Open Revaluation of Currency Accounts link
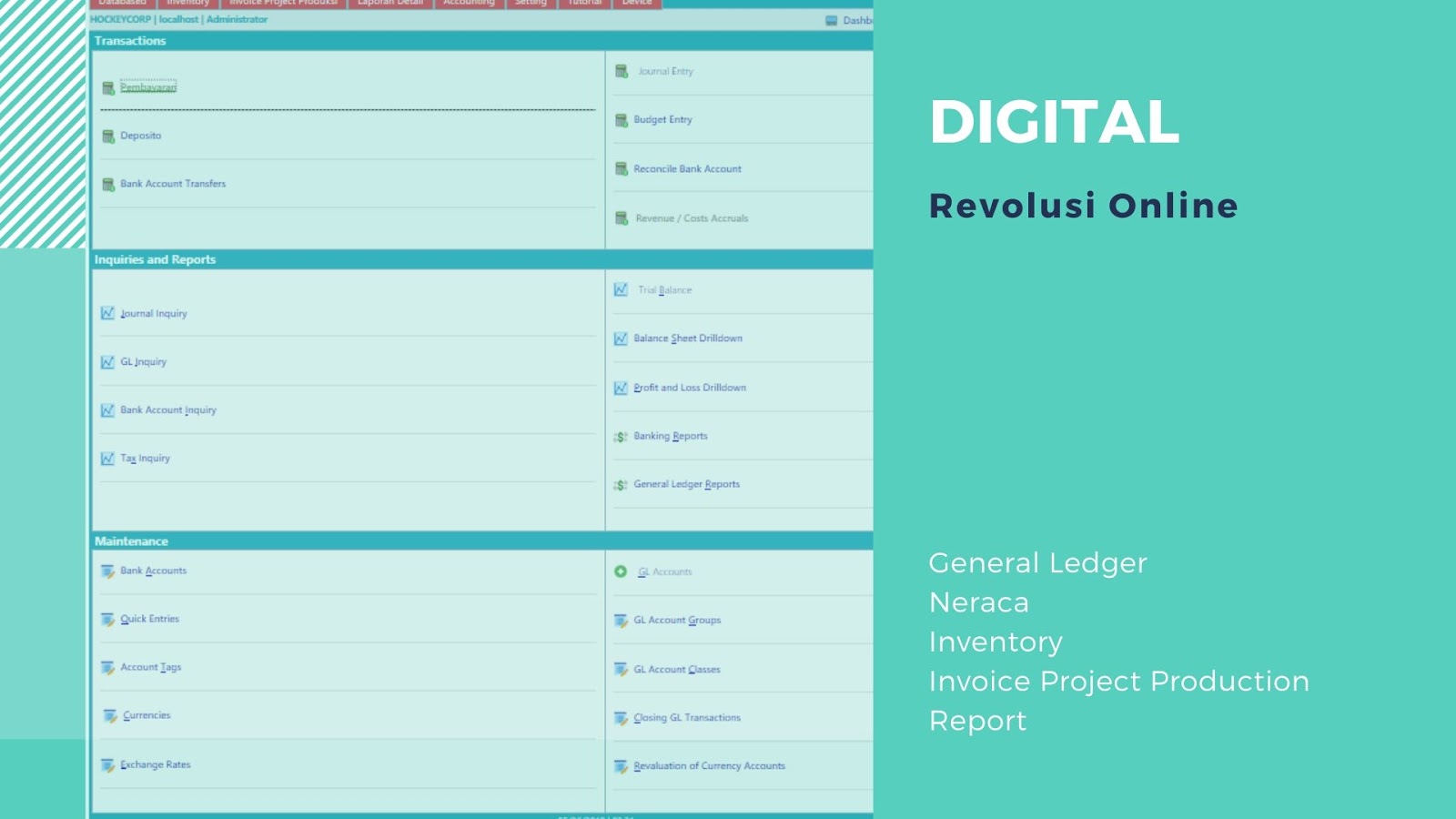The image size is (1456, 819). [710, 766]
